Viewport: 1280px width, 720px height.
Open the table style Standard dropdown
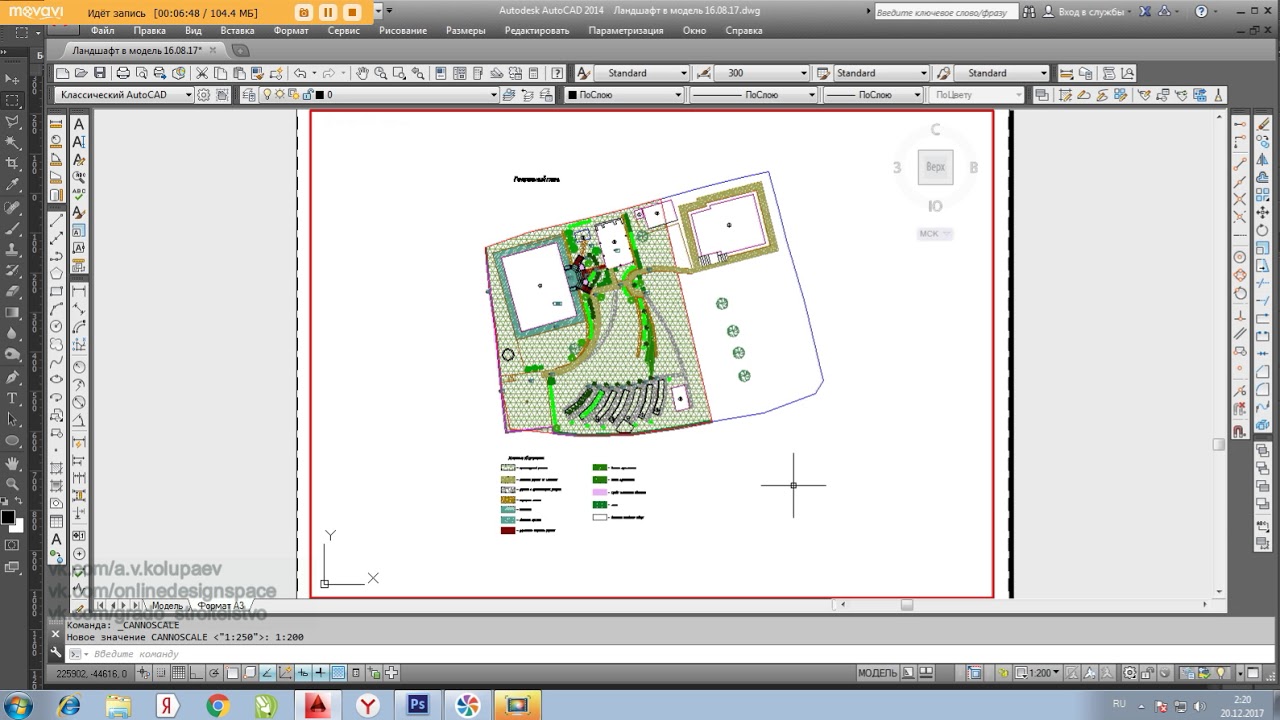click(x=923, y=73)
